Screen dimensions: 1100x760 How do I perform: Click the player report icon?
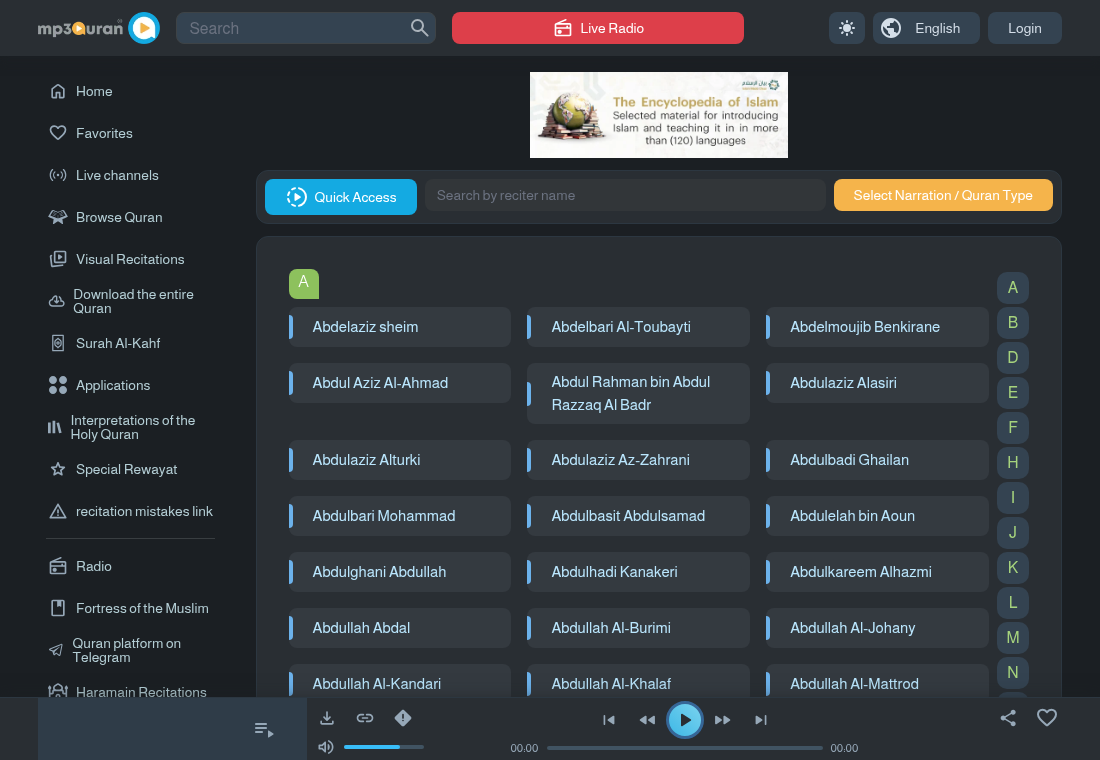403,718
